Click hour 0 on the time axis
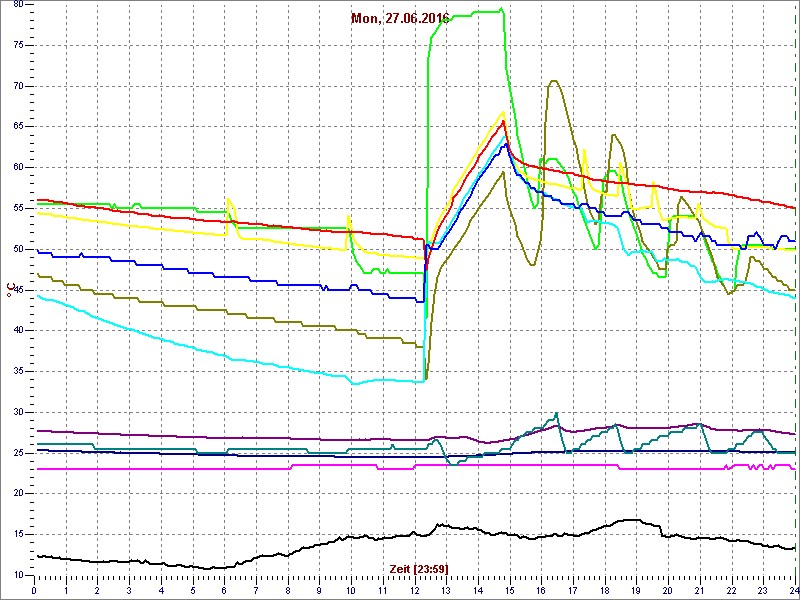This screenshot has height=600, width=800. 34,590
